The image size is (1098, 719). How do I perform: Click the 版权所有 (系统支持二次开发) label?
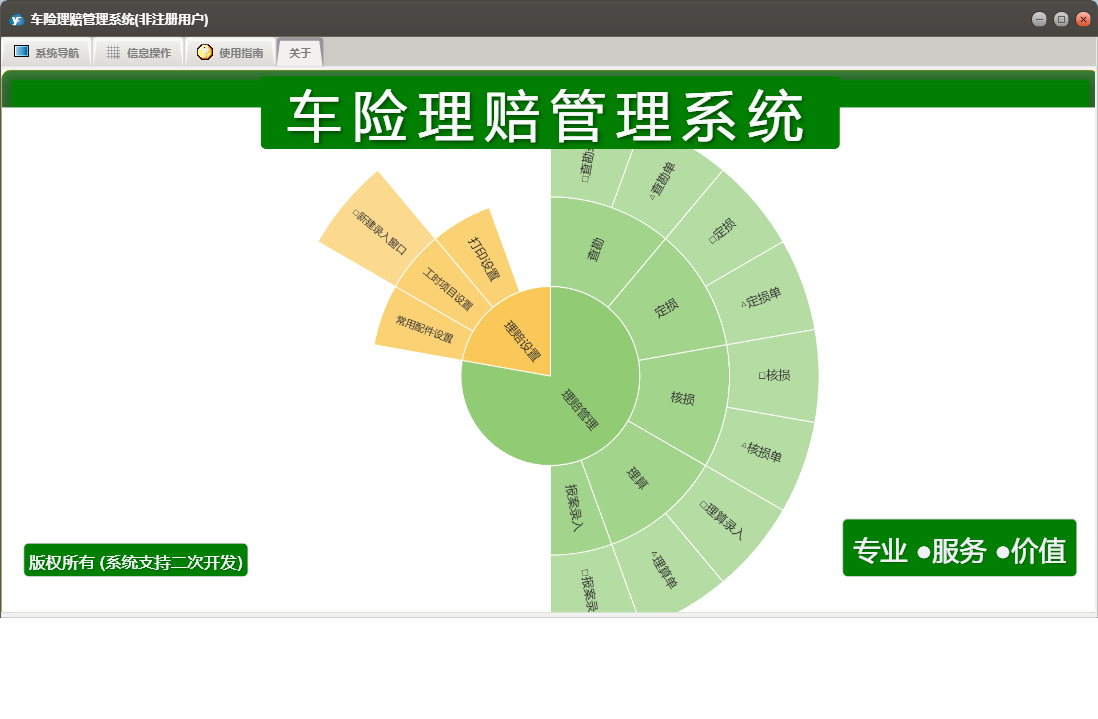point(136,561)
